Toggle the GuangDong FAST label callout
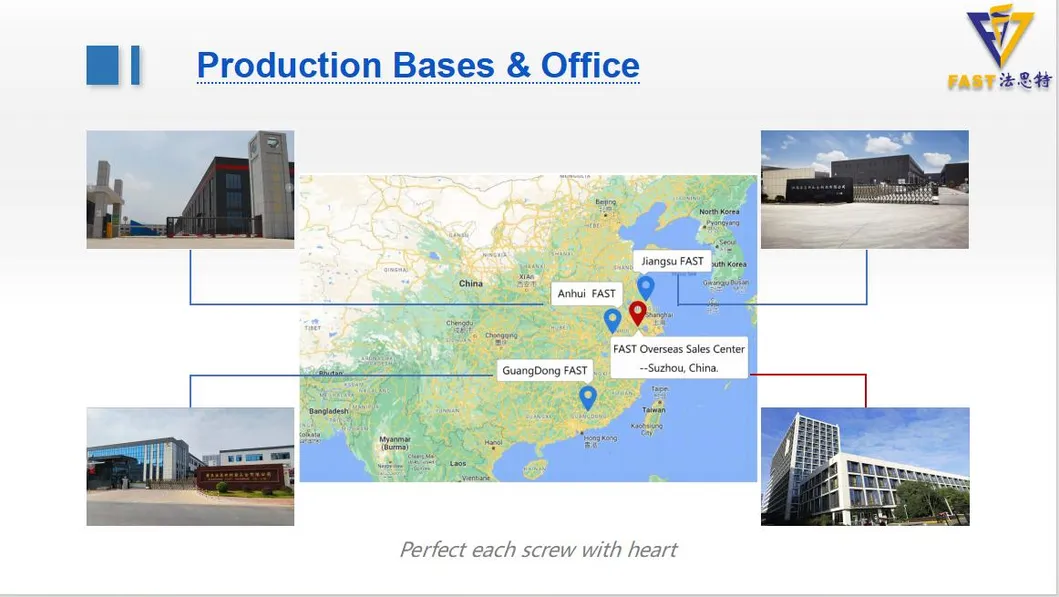The height and width of the screenshot is (597, 1059). (x=545, y=370)
